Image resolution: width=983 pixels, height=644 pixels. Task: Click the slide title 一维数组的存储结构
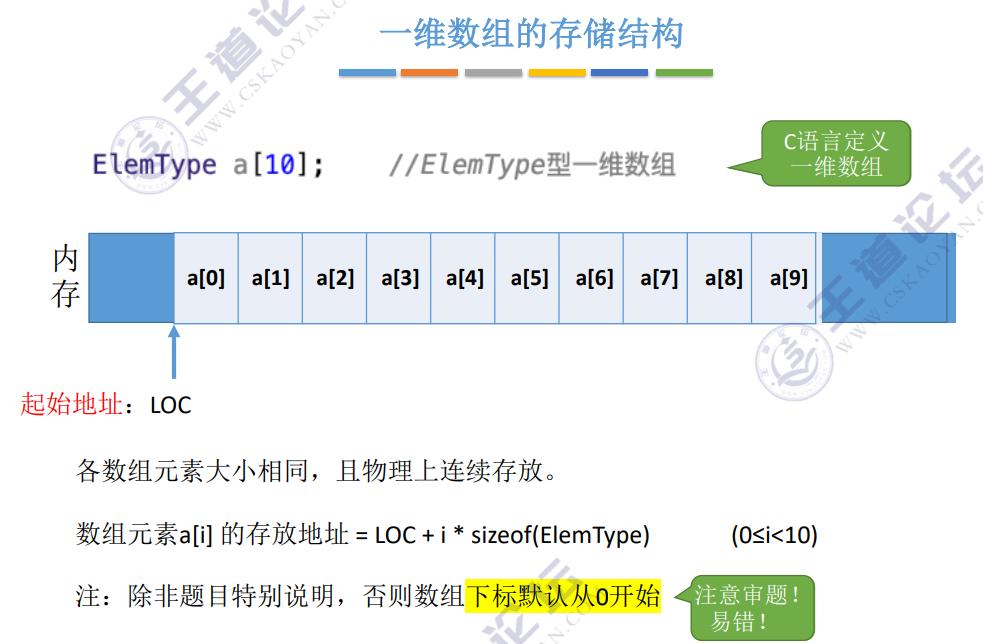click(531, 33)
